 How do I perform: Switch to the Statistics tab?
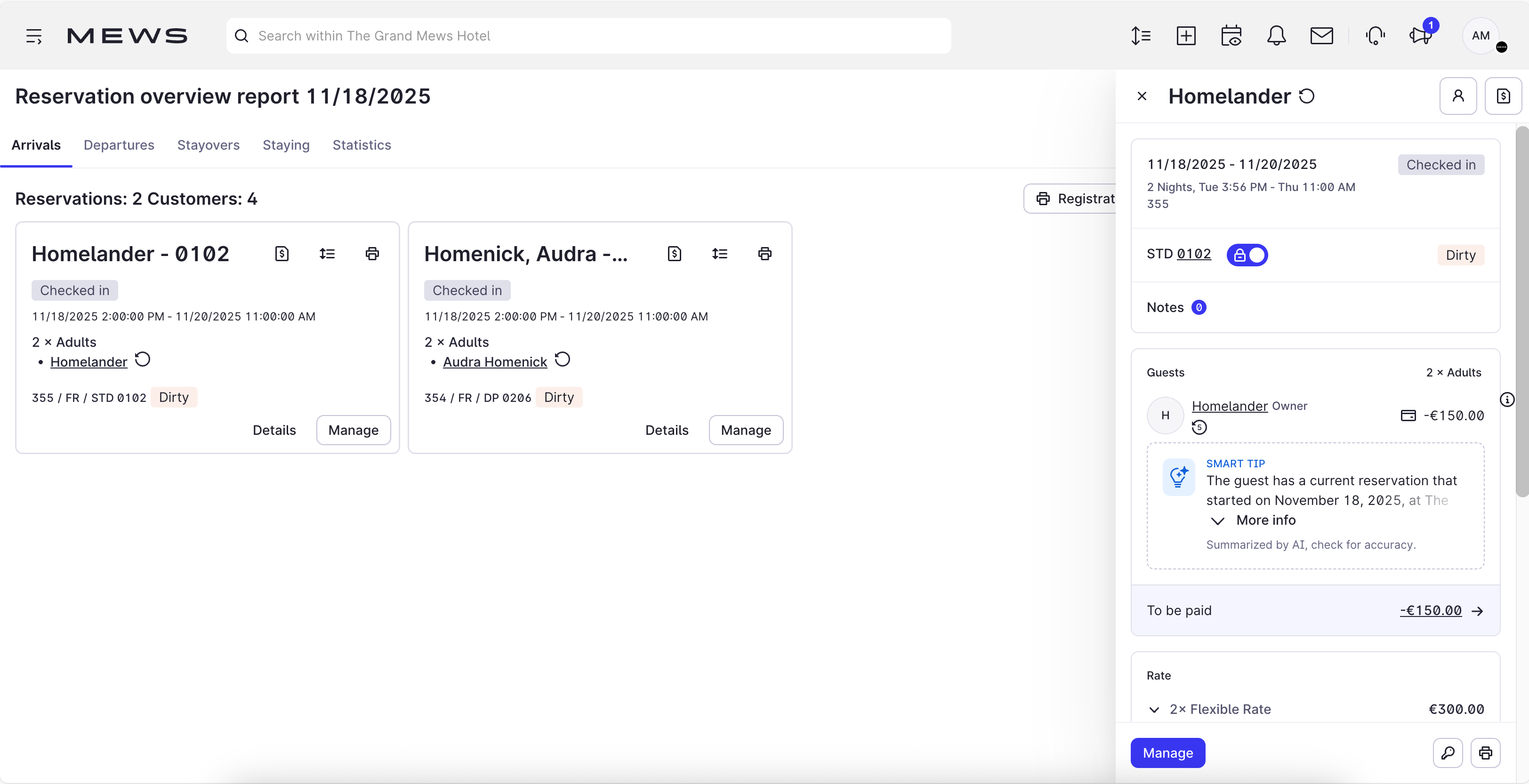tap(362, 145)
